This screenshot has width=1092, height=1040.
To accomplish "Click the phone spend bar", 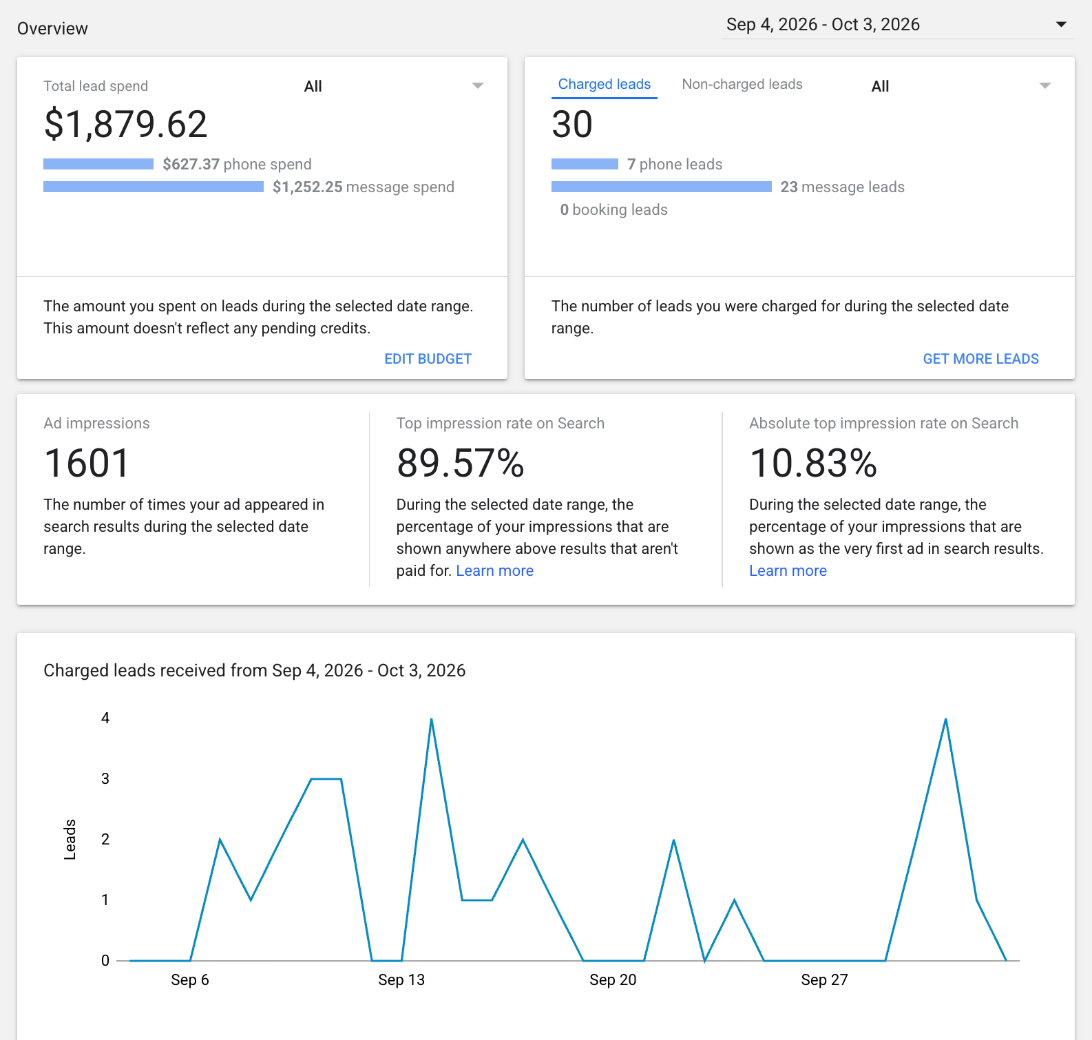I will point(98,164).
